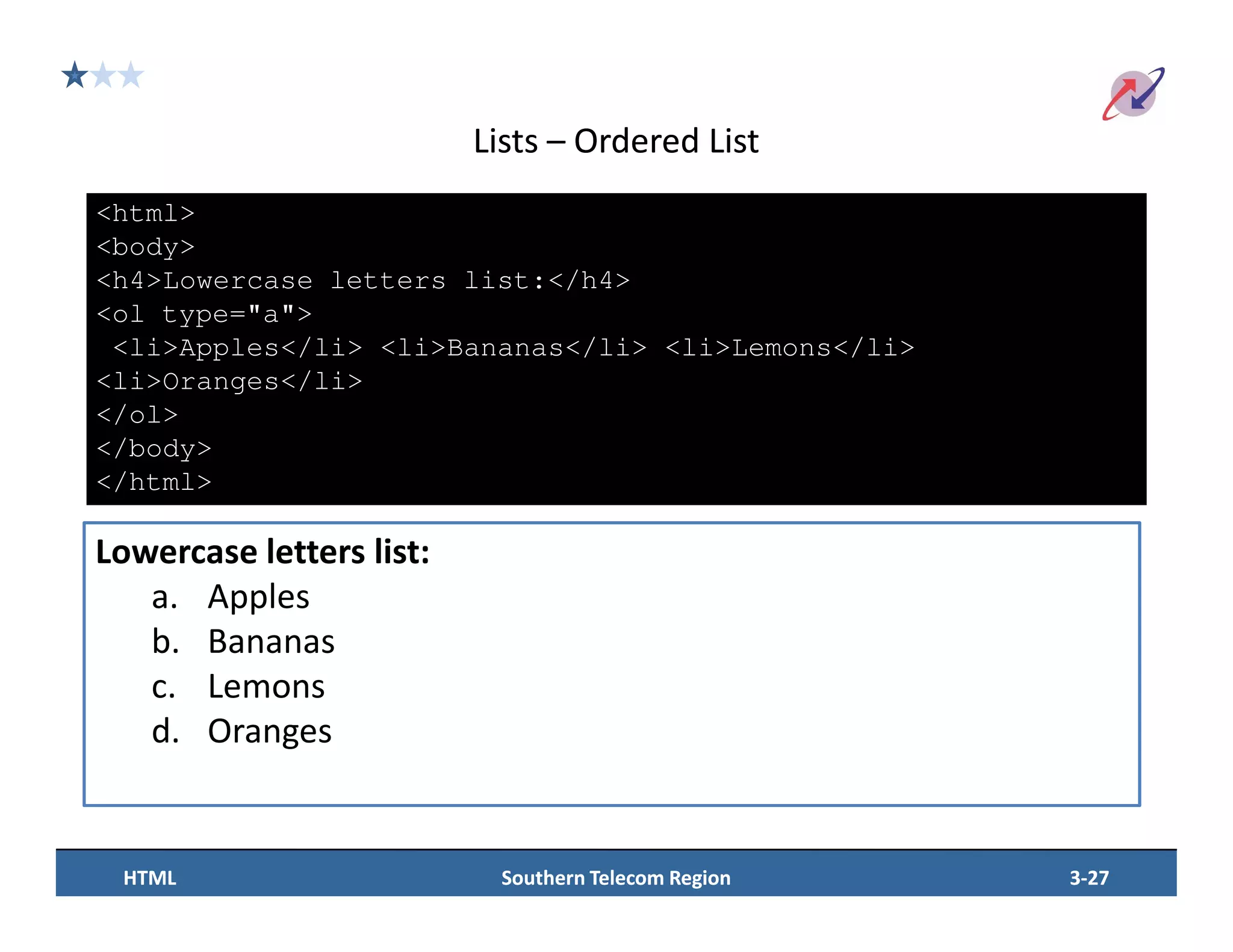Click the Oranges li code line
Viewport: 1233px width, 952px height.
pos(229,382)
